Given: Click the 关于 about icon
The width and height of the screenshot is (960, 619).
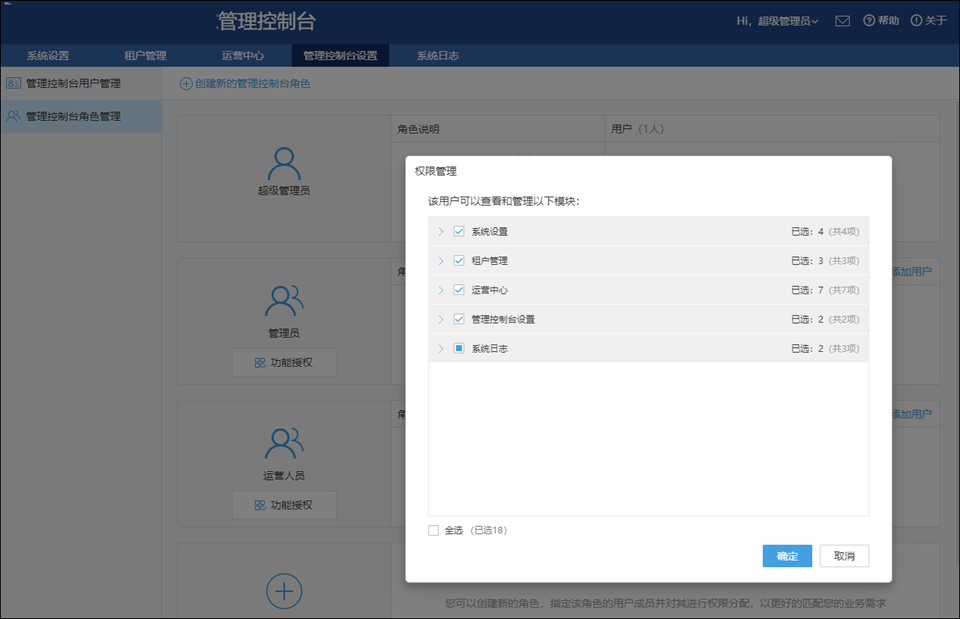Looking at the screenshot, I should point(917,19).
